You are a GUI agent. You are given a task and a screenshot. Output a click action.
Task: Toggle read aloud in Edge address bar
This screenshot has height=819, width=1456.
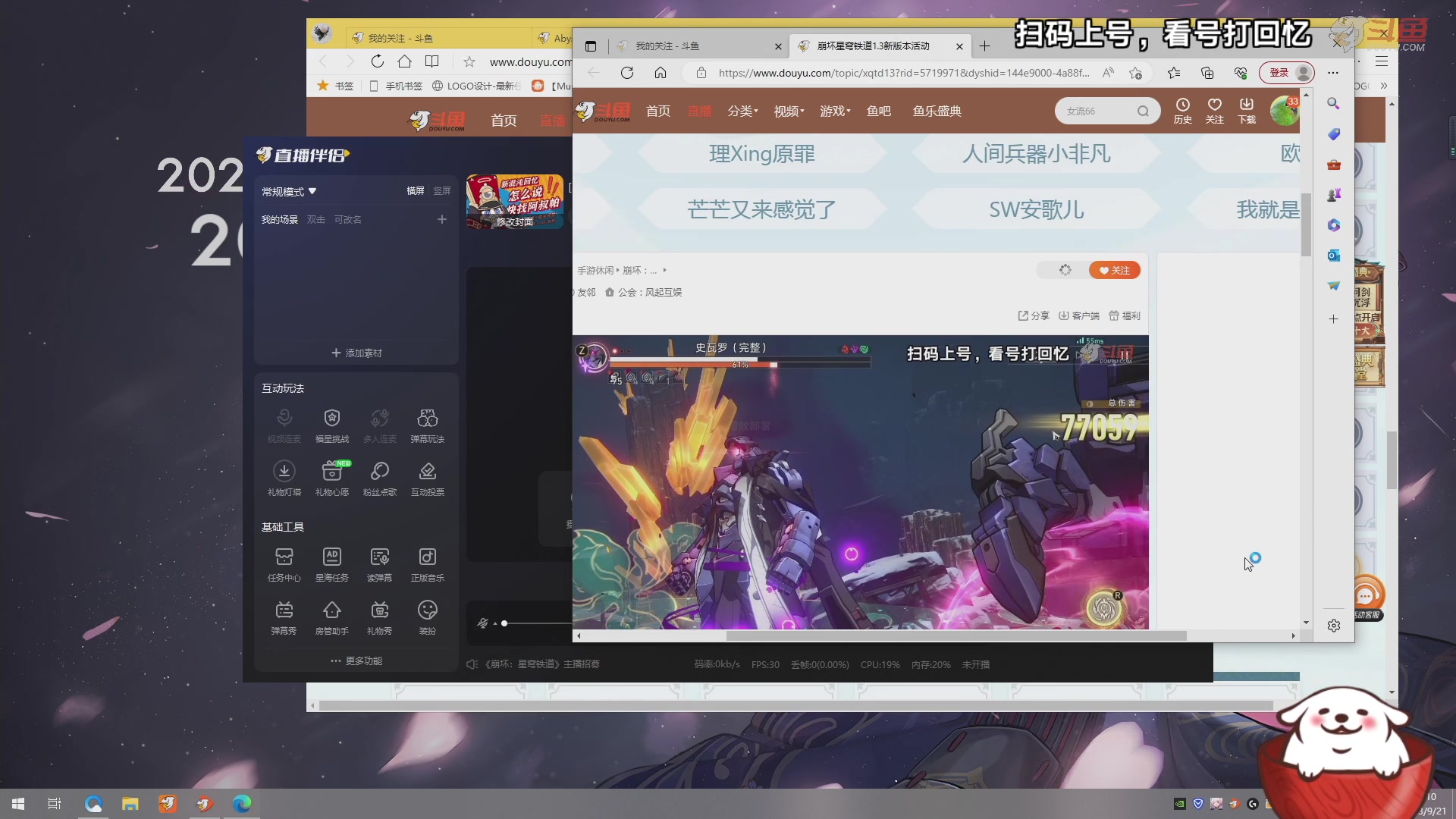1109,73
